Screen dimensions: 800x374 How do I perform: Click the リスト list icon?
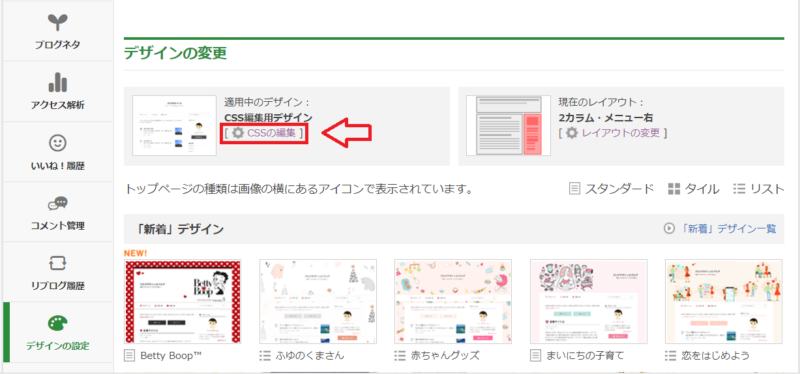(x=739, y=189)
